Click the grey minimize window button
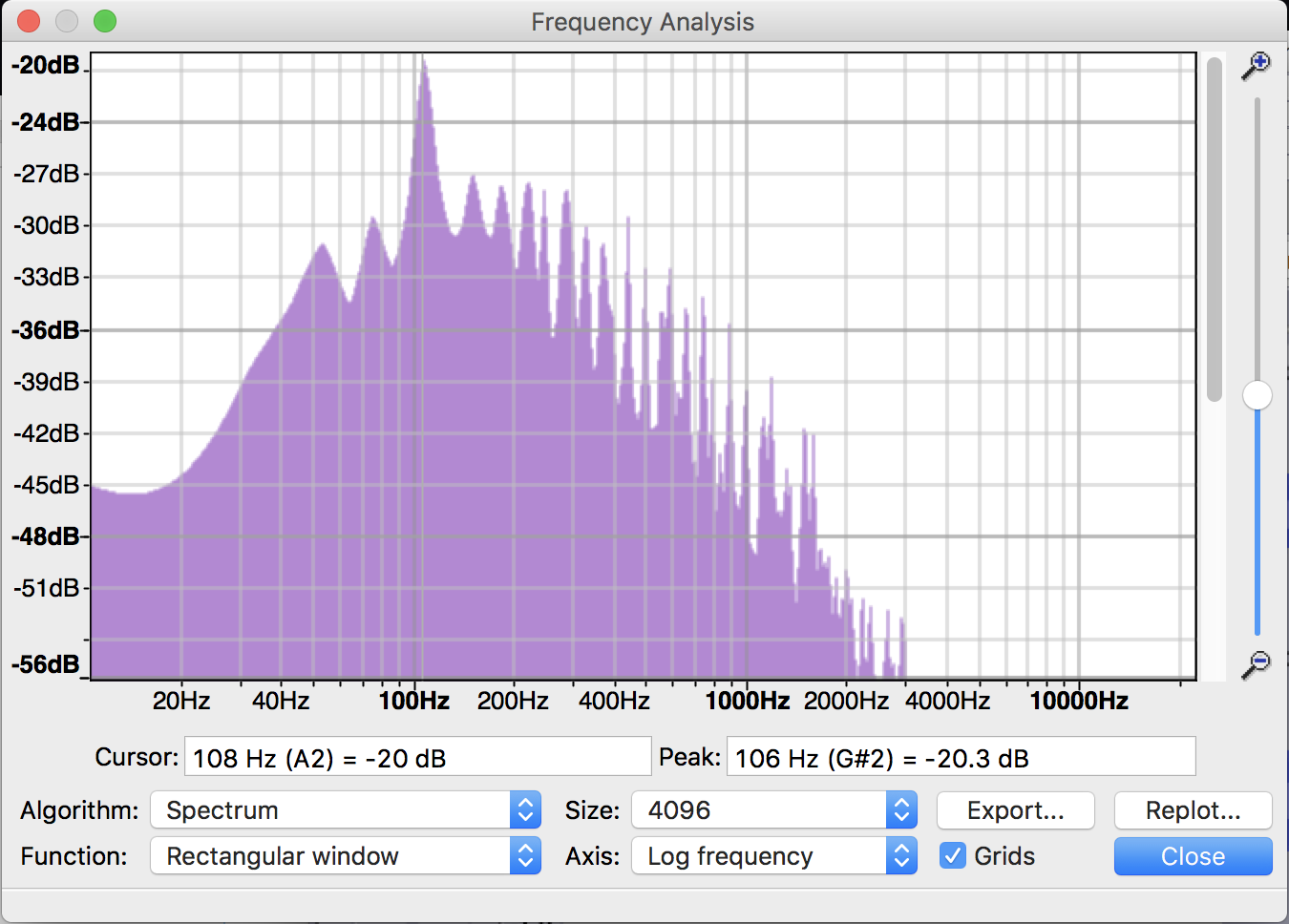 (67, 21)
